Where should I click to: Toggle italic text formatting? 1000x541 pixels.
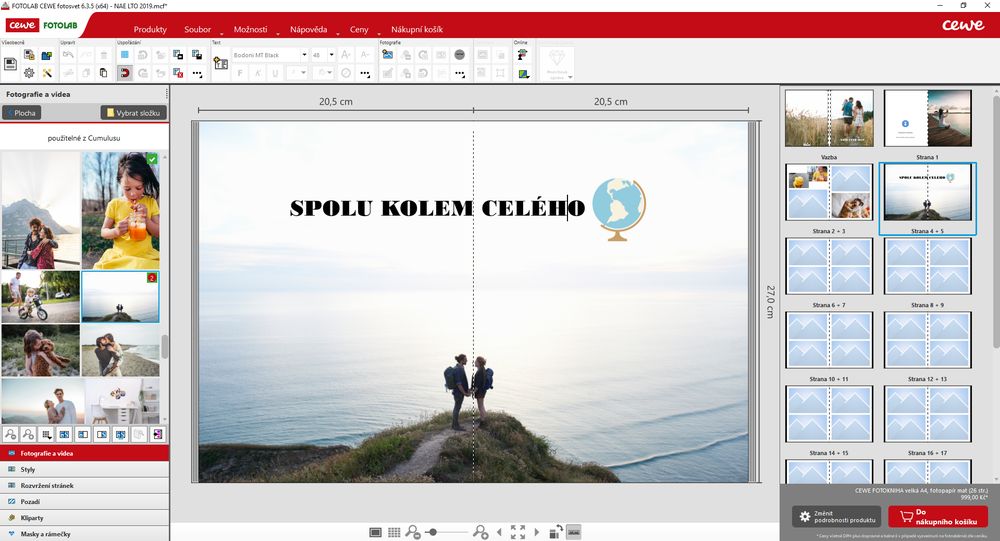(x=258, y=73)
